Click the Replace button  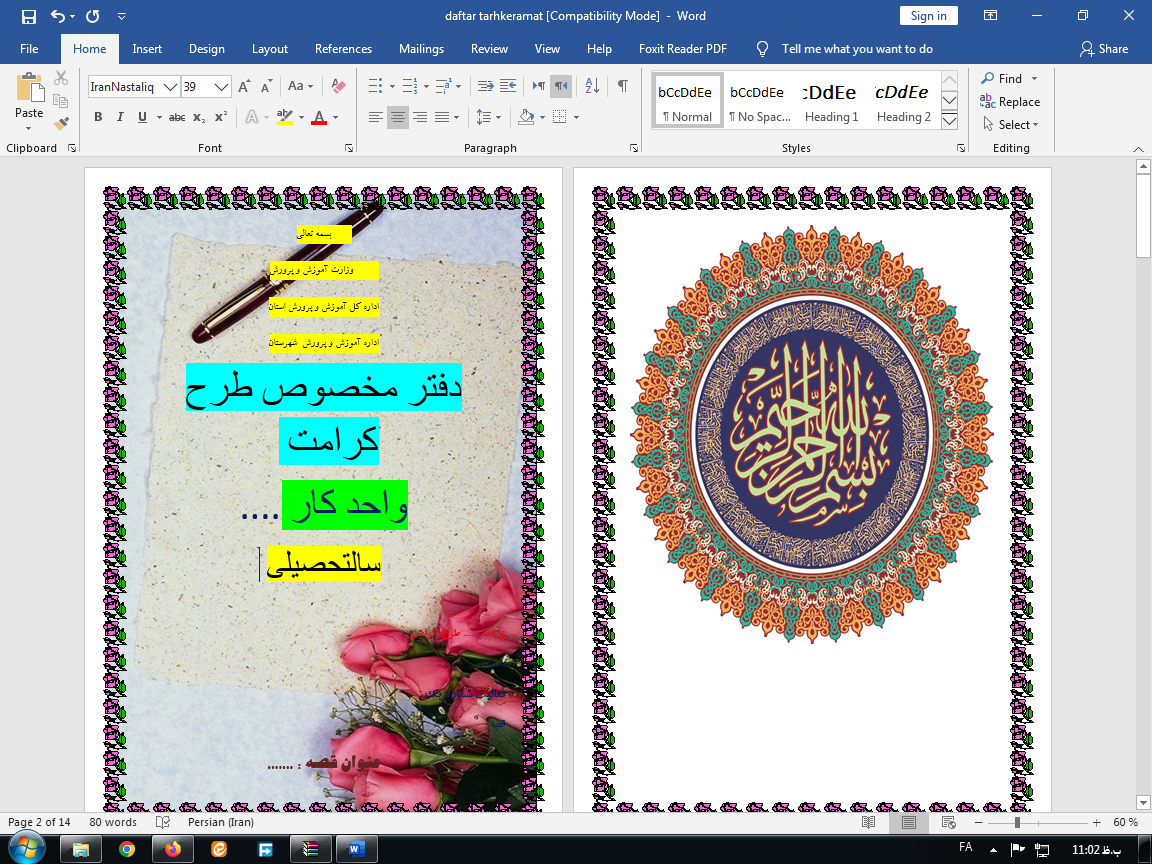click(1010, 102)
